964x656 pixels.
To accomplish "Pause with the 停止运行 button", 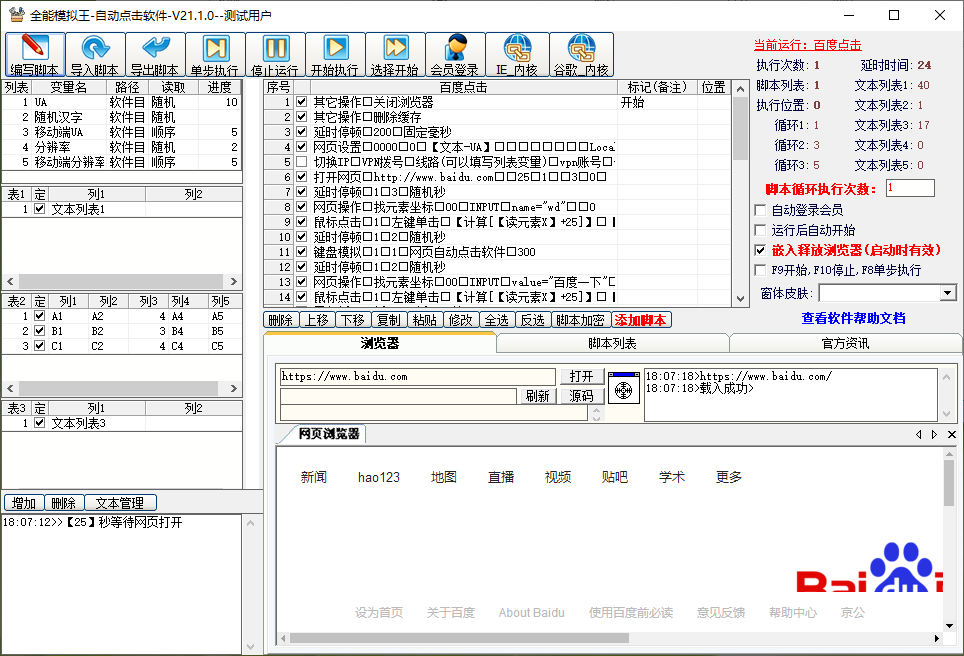I will click(275, 55).
